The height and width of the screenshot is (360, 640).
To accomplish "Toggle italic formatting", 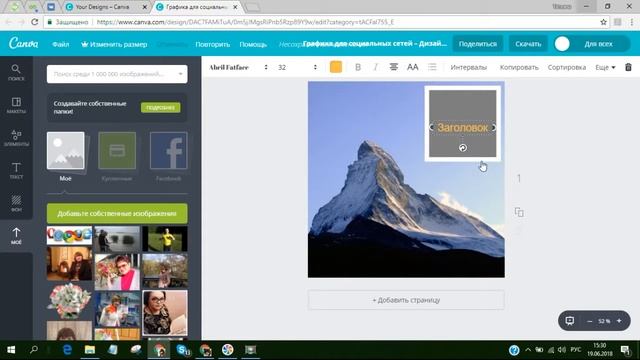I will [x=376, y=67].
